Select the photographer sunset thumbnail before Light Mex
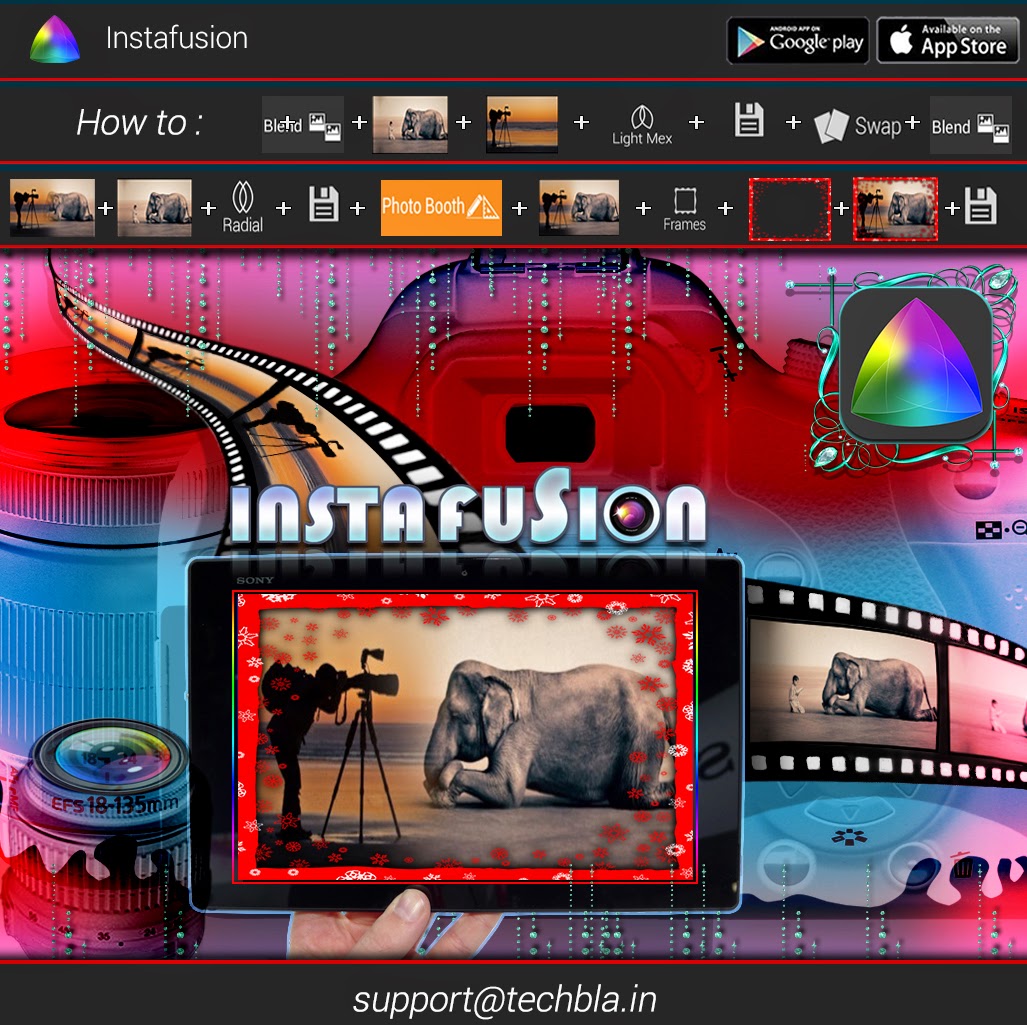Screen dimensions: 1027x1025 (x=522, y=124)
